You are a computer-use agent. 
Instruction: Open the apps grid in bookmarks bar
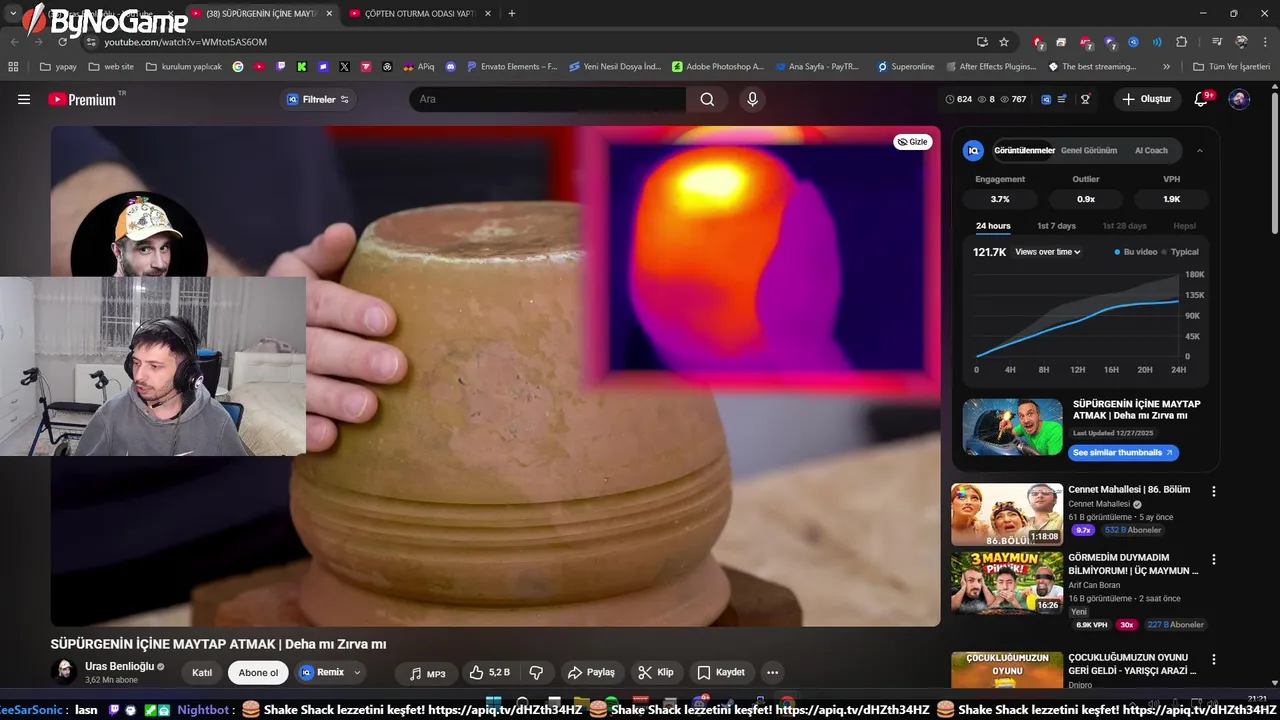tap(13, 67)
